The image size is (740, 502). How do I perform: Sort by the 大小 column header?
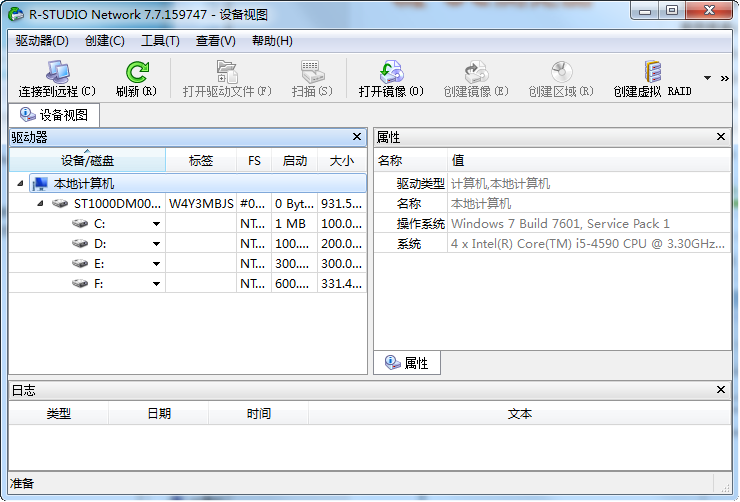tap(341, 161)
